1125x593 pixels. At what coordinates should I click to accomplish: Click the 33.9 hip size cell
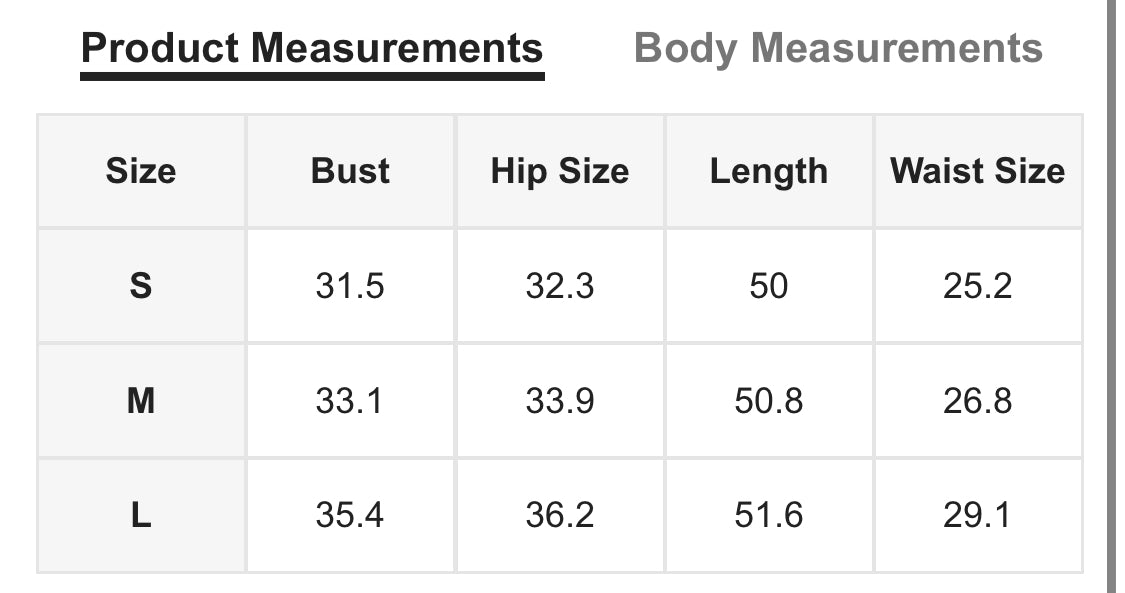click(560, 401)
